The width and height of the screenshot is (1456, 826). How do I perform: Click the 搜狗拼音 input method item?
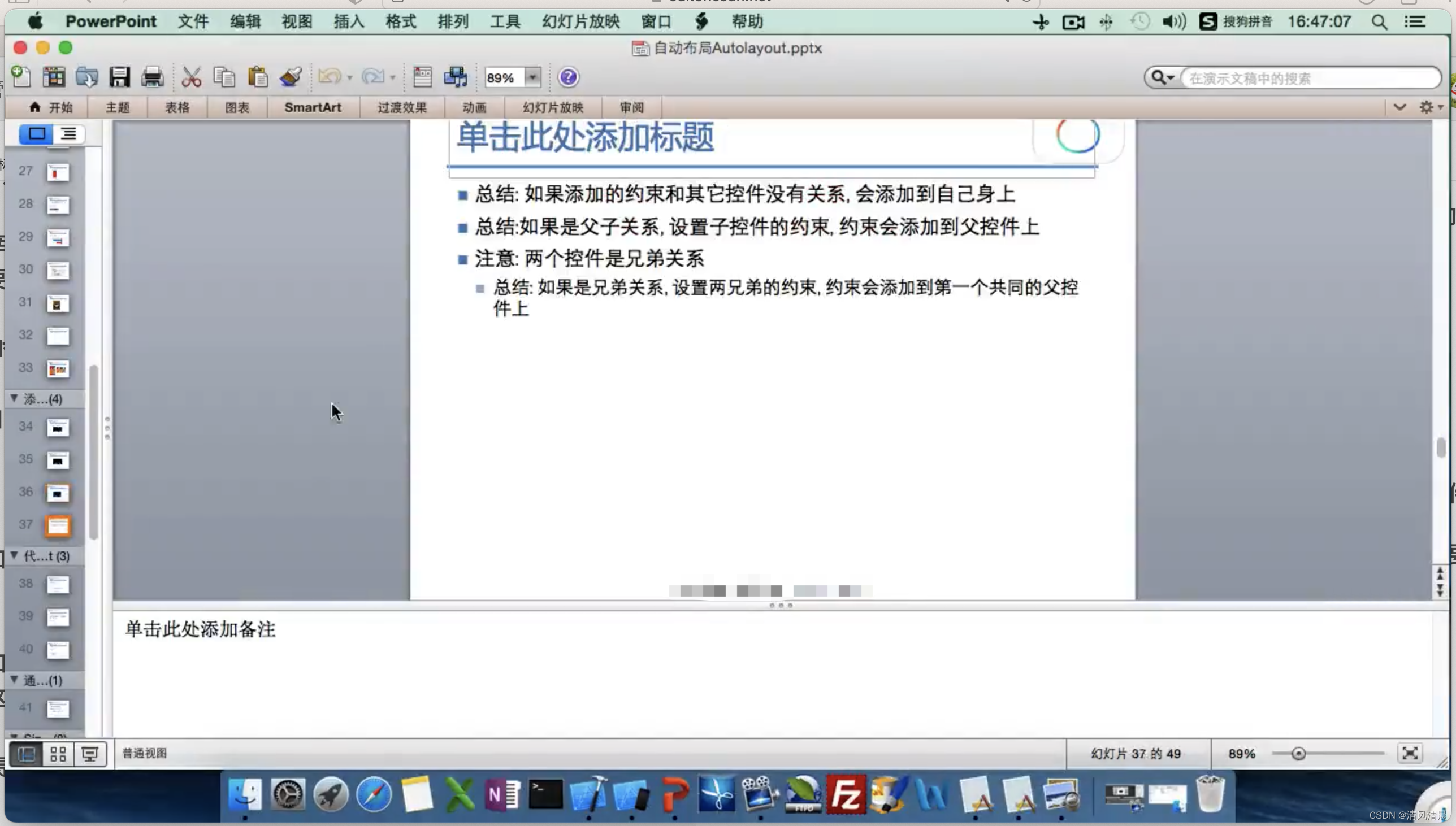(x=1234, y=22)
